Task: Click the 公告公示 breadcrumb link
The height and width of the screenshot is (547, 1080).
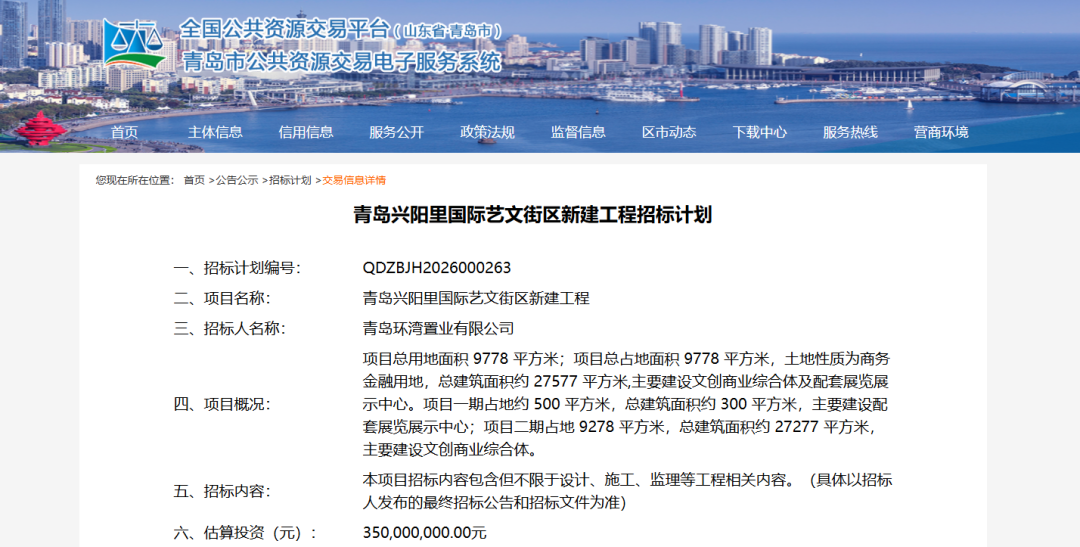Action: tap(237, 180)
